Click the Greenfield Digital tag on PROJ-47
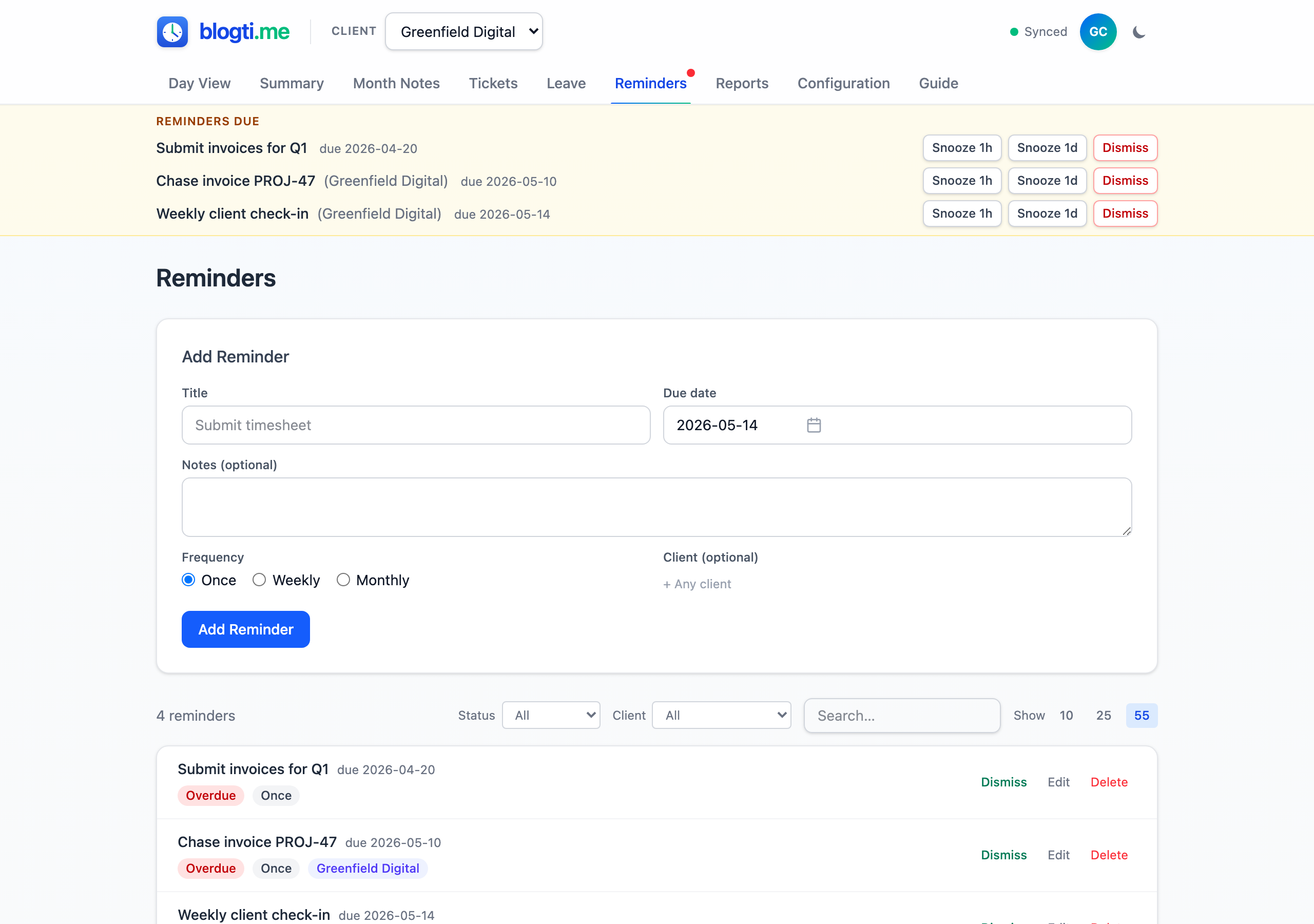The width and height of the screenshot is (1314, 924). click(368, 869)
